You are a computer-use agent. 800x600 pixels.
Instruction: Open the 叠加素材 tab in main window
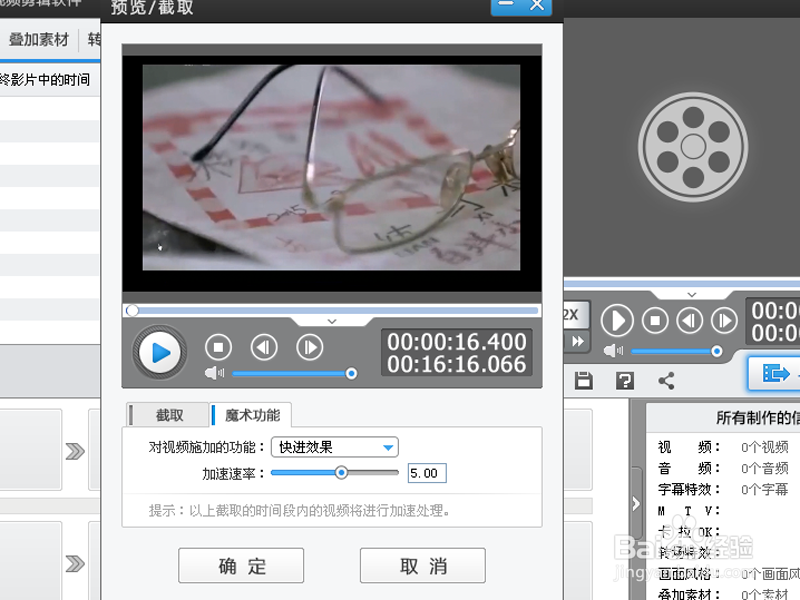[39, 39]
